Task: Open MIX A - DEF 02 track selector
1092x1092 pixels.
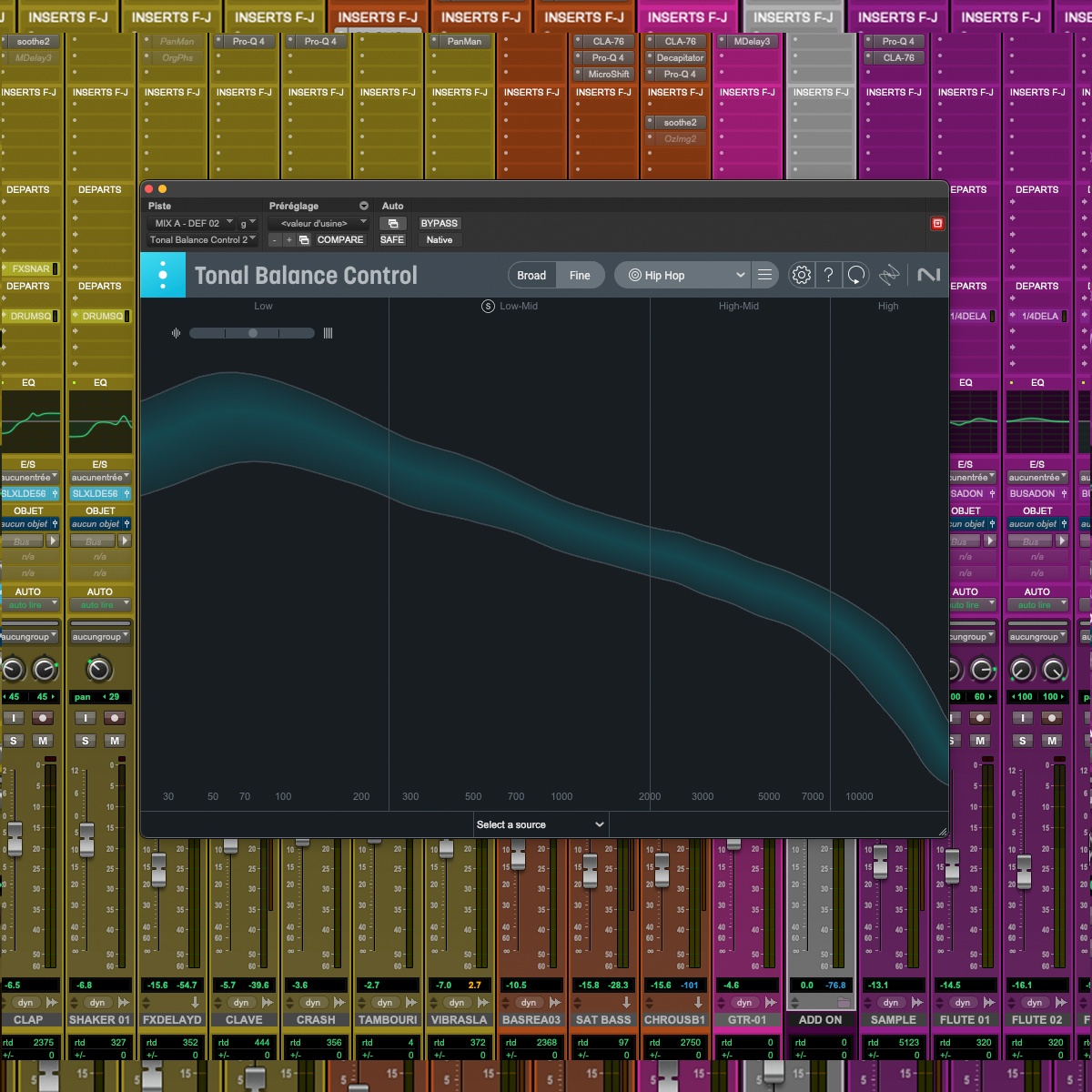Action: [192, 223]
